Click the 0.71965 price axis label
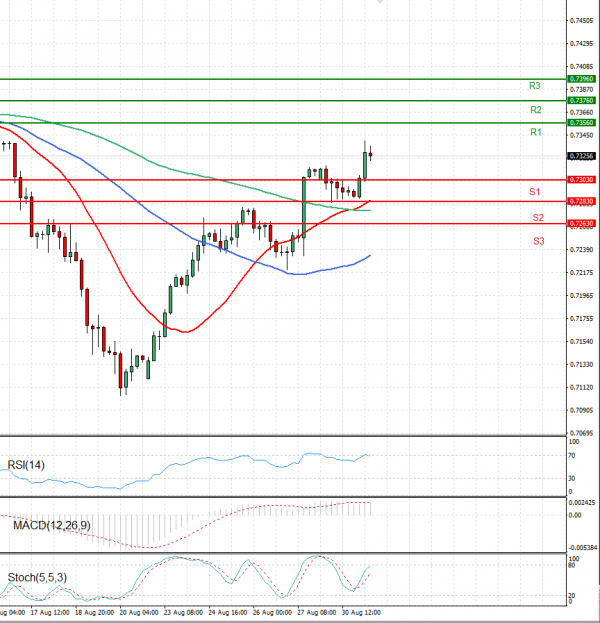600x623 pixels. tap(581, 296)
